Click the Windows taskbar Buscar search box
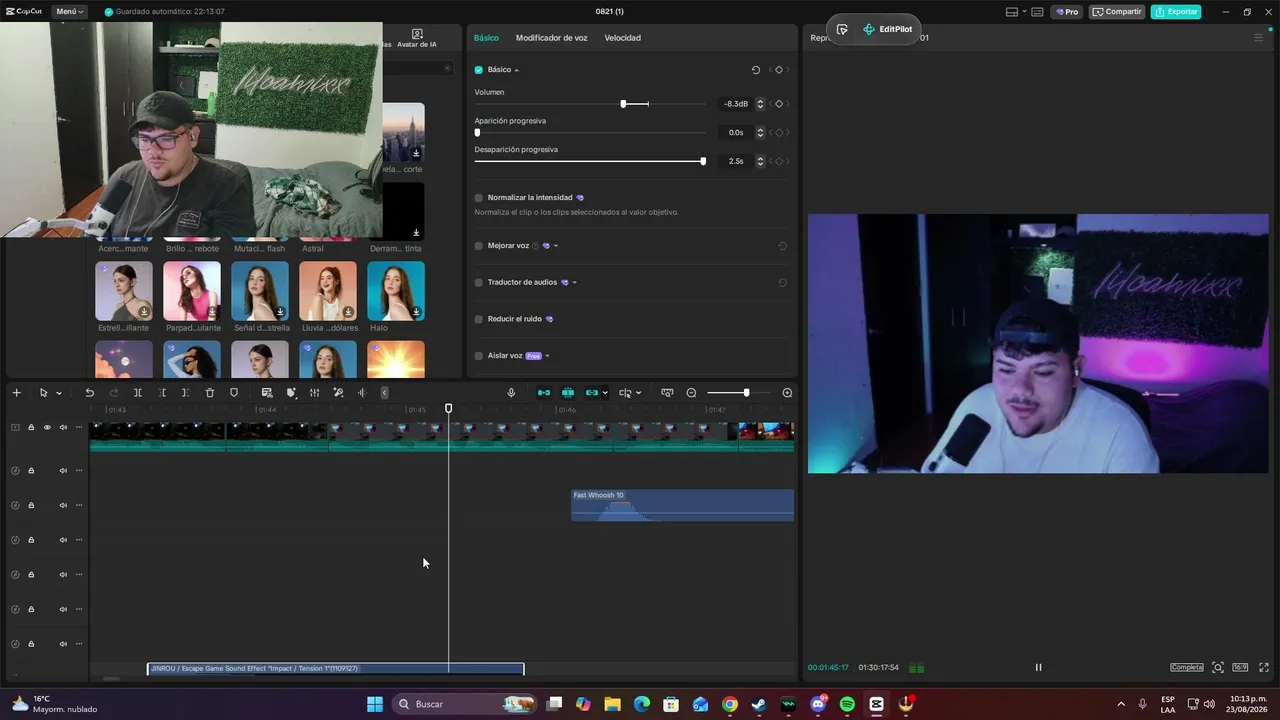This screenshot has height=720, width=1280. pyautogui.click(x=464, y=704)
